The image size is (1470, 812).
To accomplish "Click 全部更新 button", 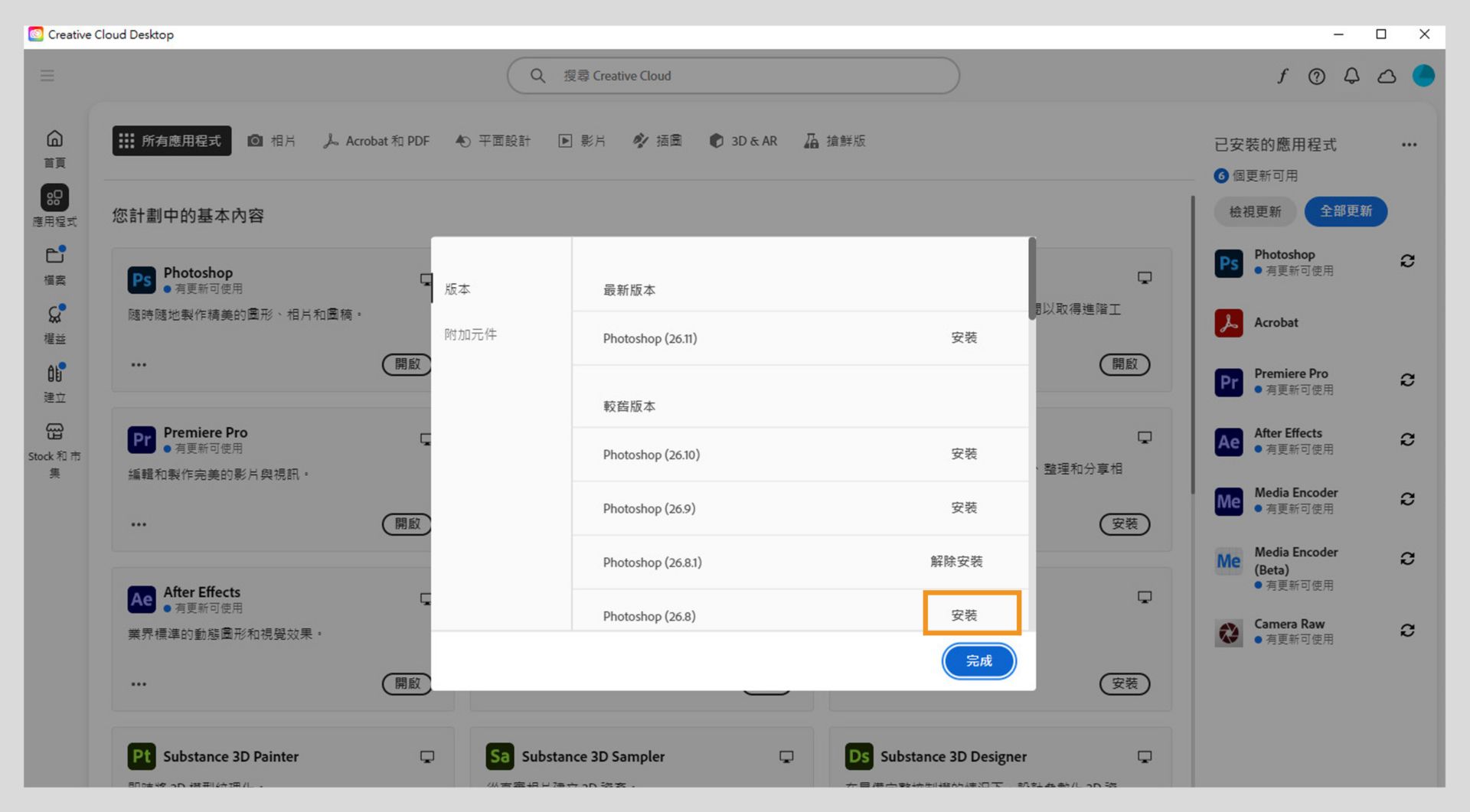I will coord(1346,211).
